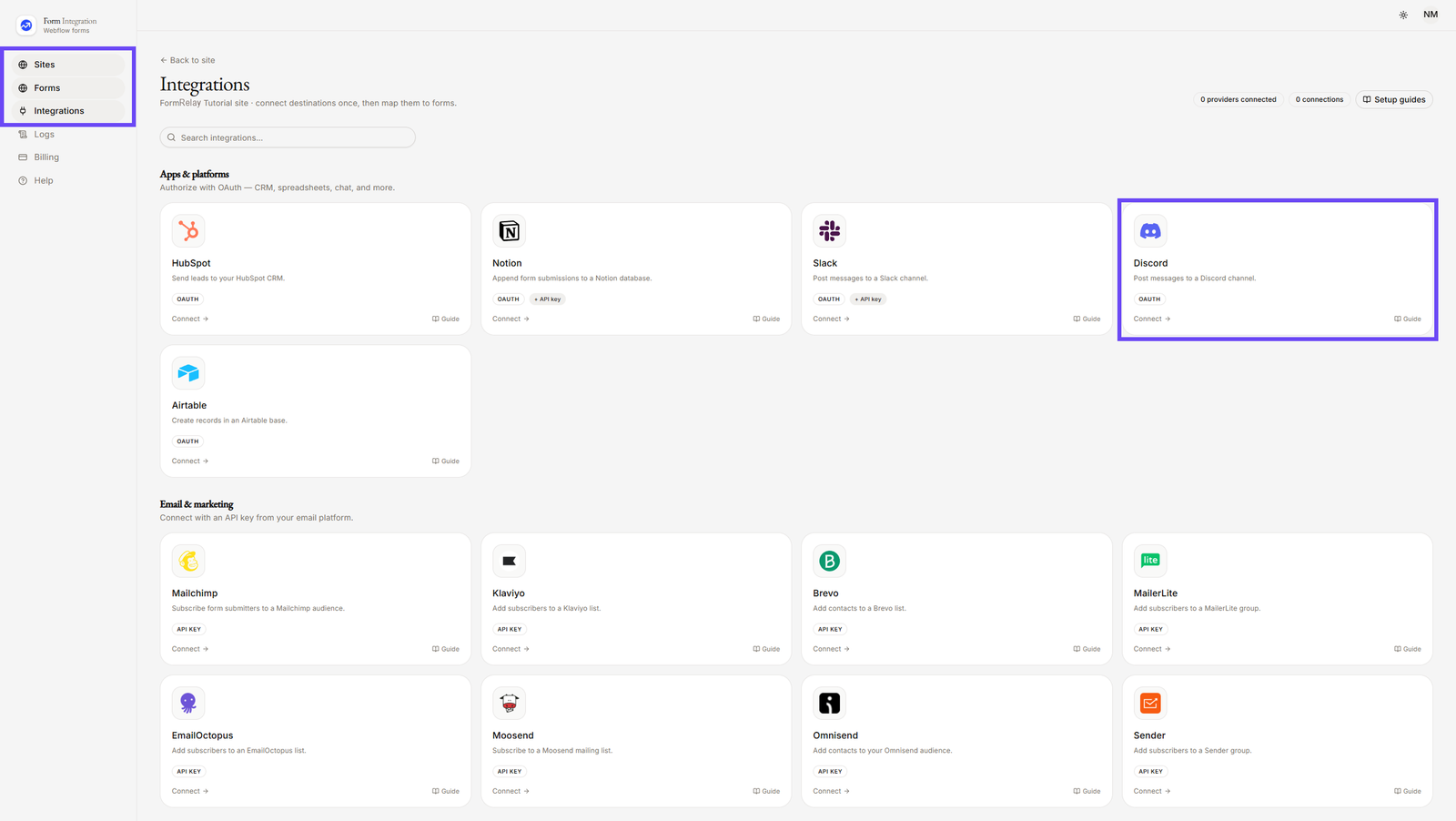This screenshot has width=1456, height=821.
Task: Click the Brevo logo icon
Action: point(829,561)
